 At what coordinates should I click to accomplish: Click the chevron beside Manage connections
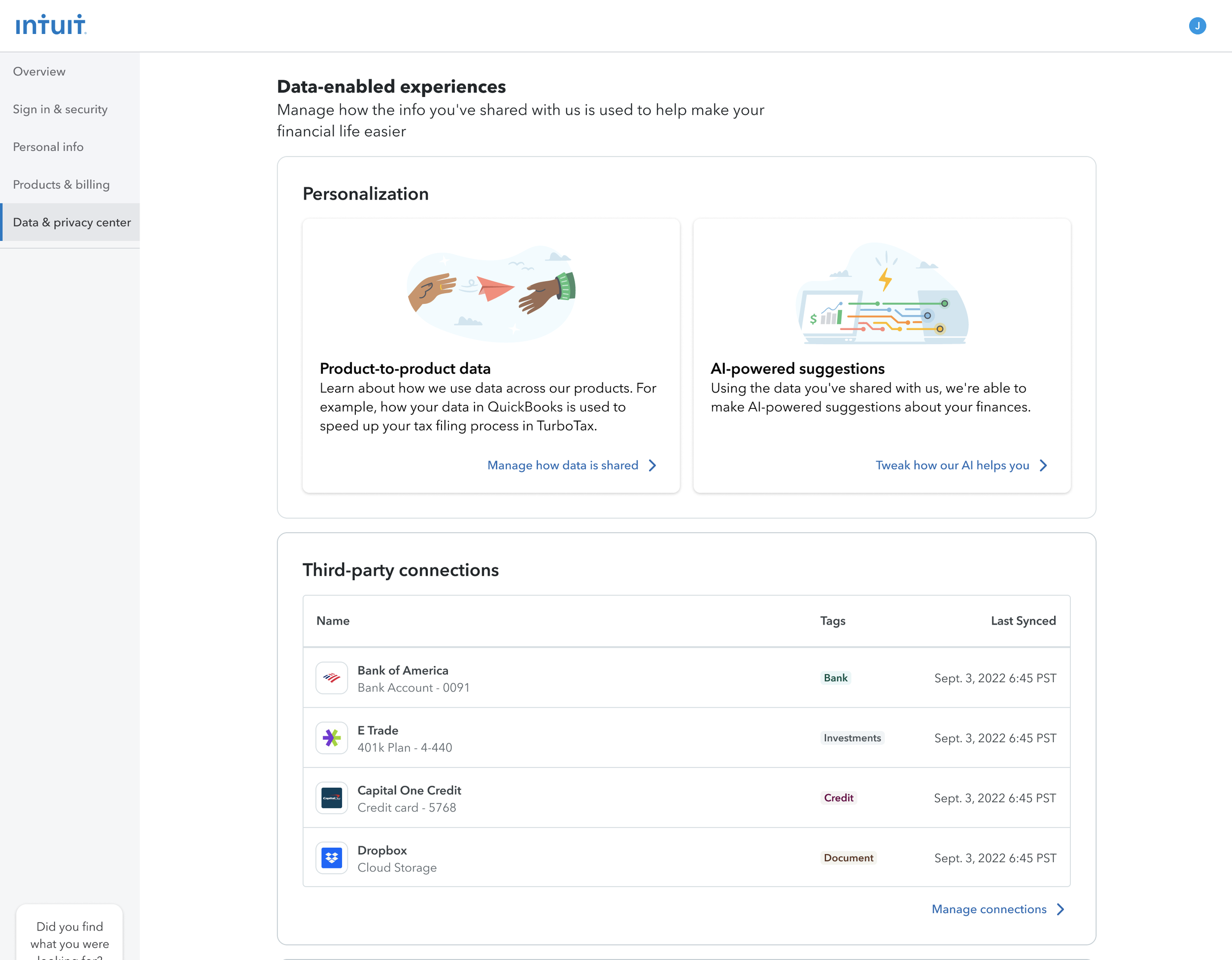(1061, 909)
